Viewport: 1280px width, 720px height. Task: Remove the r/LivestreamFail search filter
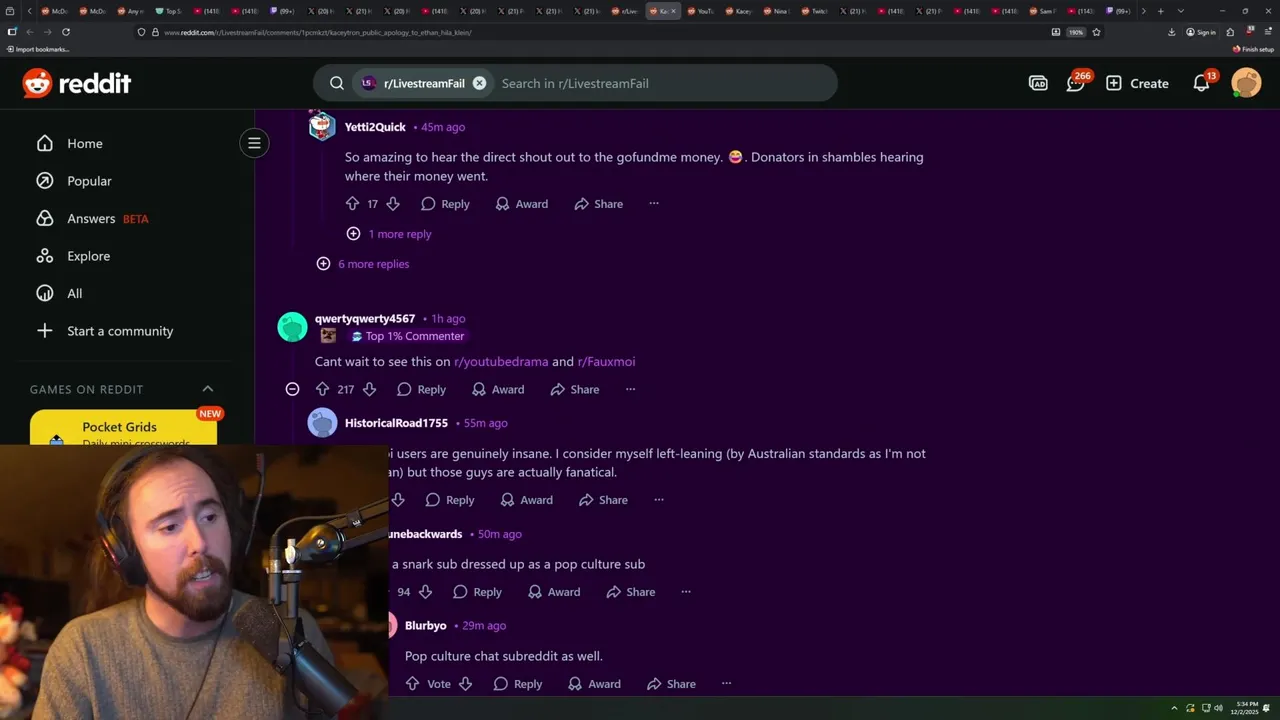(x=479, y=83)
